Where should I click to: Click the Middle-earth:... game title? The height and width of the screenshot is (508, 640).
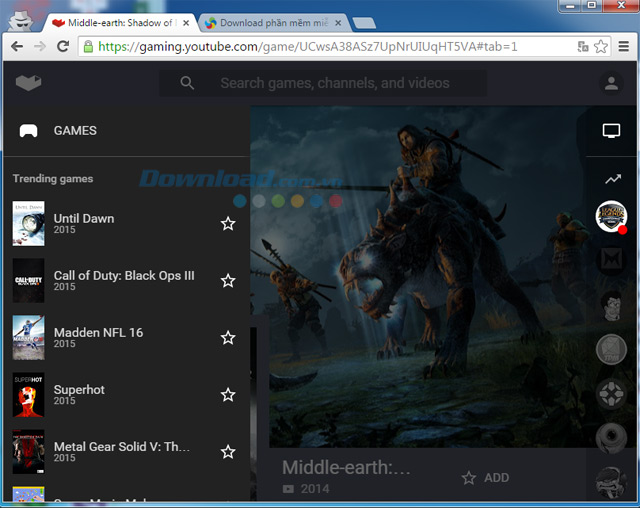346,468
